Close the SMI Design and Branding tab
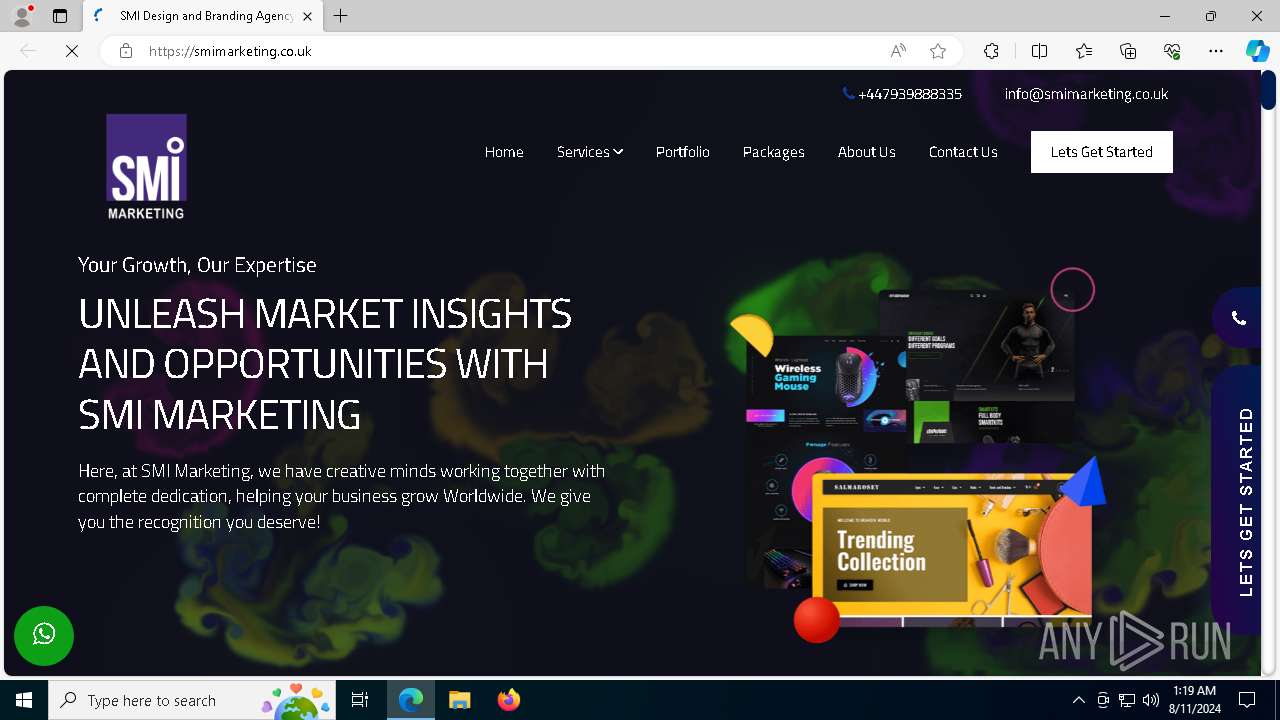This screenshot has height=720, width=1280. coord(308,16)
